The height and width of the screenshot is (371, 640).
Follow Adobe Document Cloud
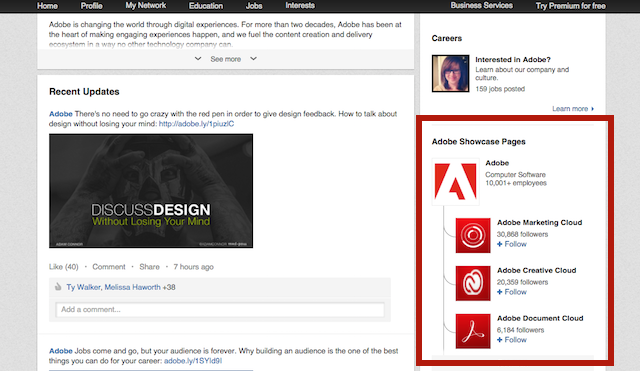point(512,340)
